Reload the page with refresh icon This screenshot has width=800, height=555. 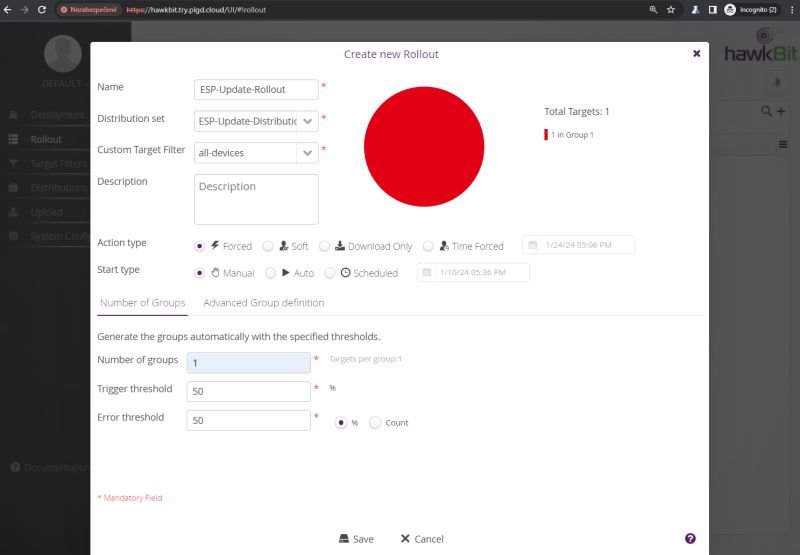(x=42, y=10)
